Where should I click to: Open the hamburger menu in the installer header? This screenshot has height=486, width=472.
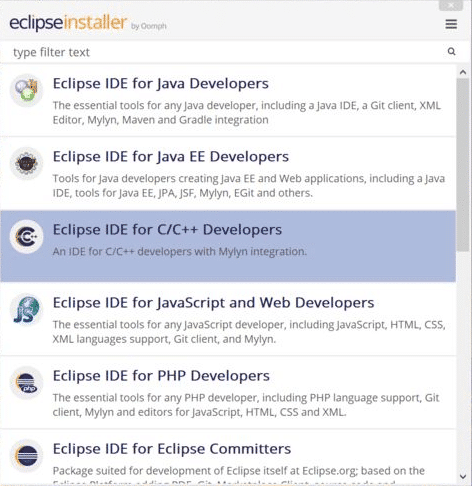click(451, 24)
